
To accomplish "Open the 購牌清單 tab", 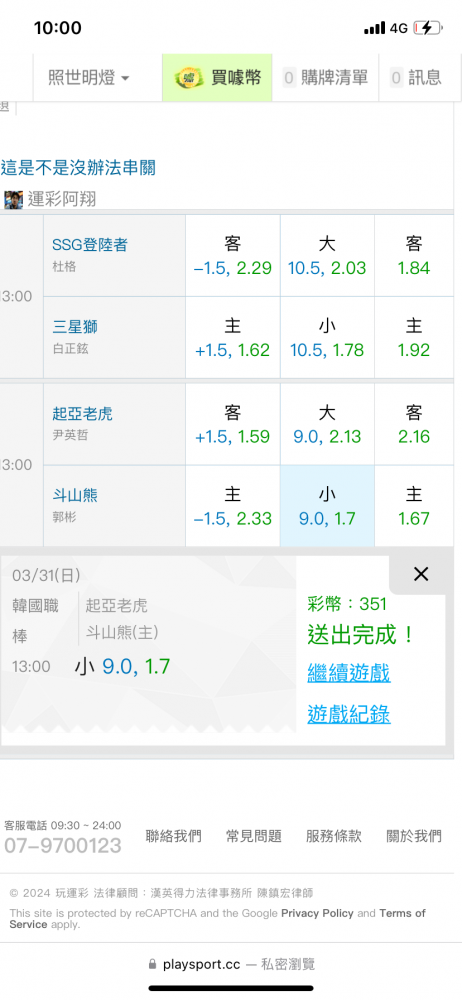I will [325, 78].
